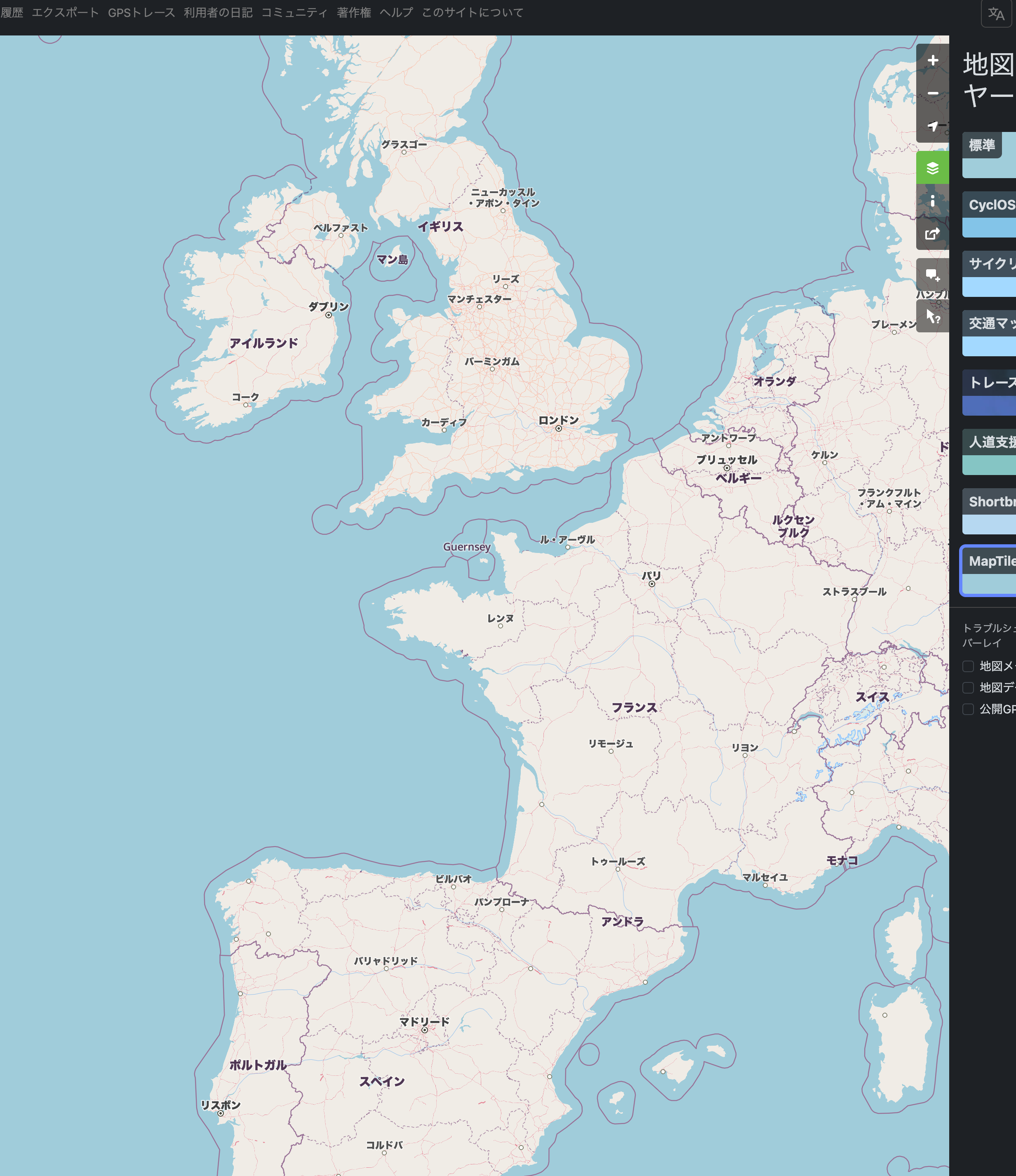This screenshot has height=1176, width=1016.
Task: Open the 履歴 menu item
Action: tap(12, 12)
